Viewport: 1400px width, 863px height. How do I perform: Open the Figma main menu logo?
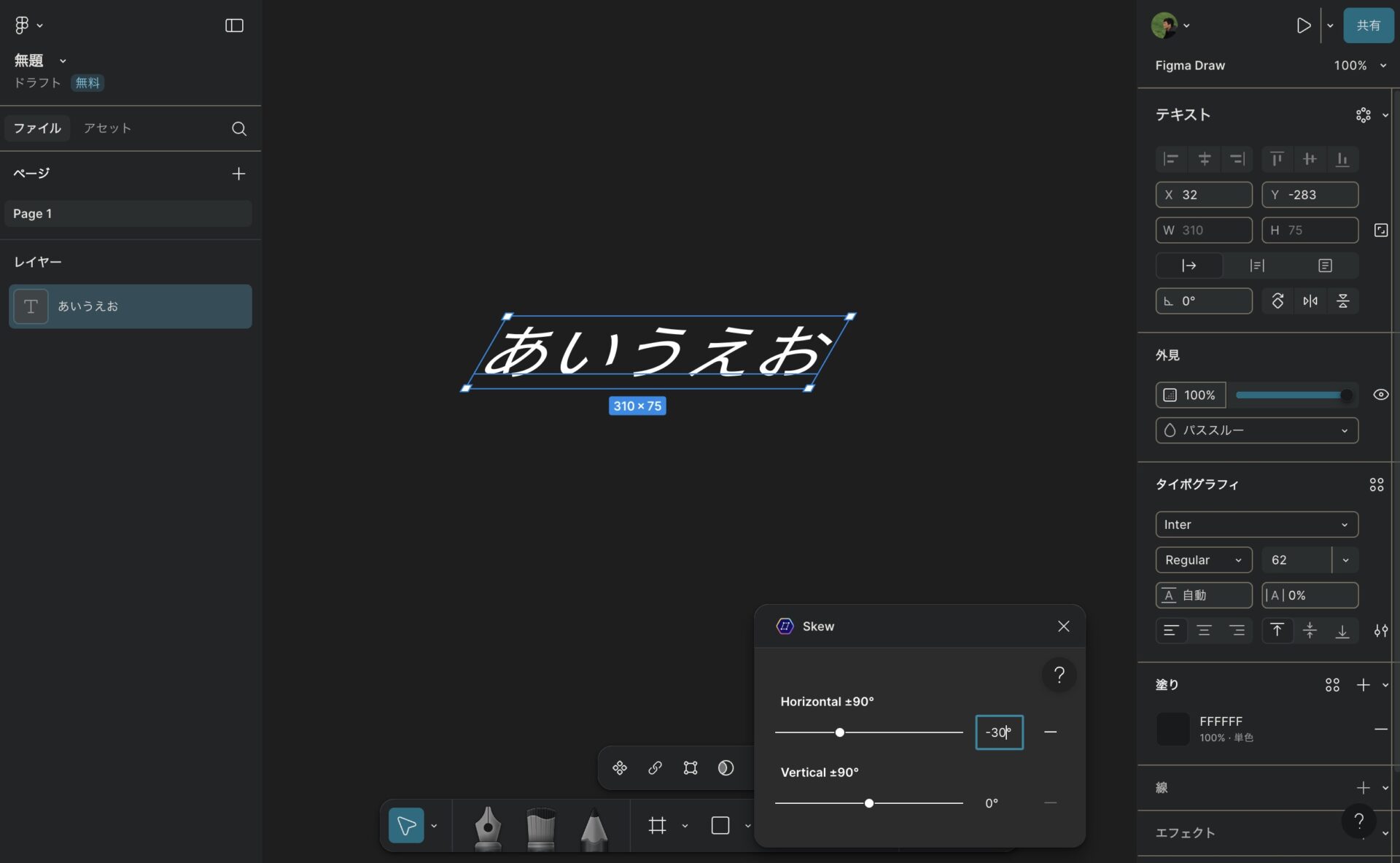21,26
